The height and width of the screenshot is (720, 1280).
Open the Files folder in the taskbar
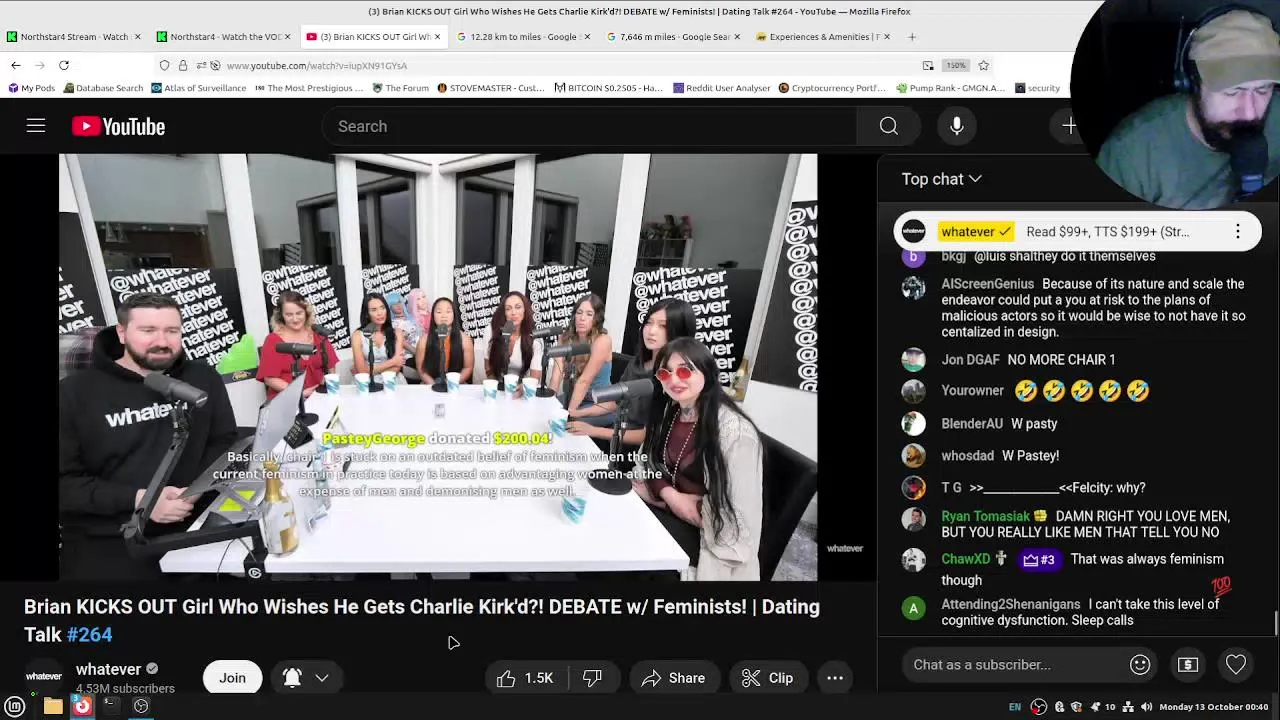(53, 706)
